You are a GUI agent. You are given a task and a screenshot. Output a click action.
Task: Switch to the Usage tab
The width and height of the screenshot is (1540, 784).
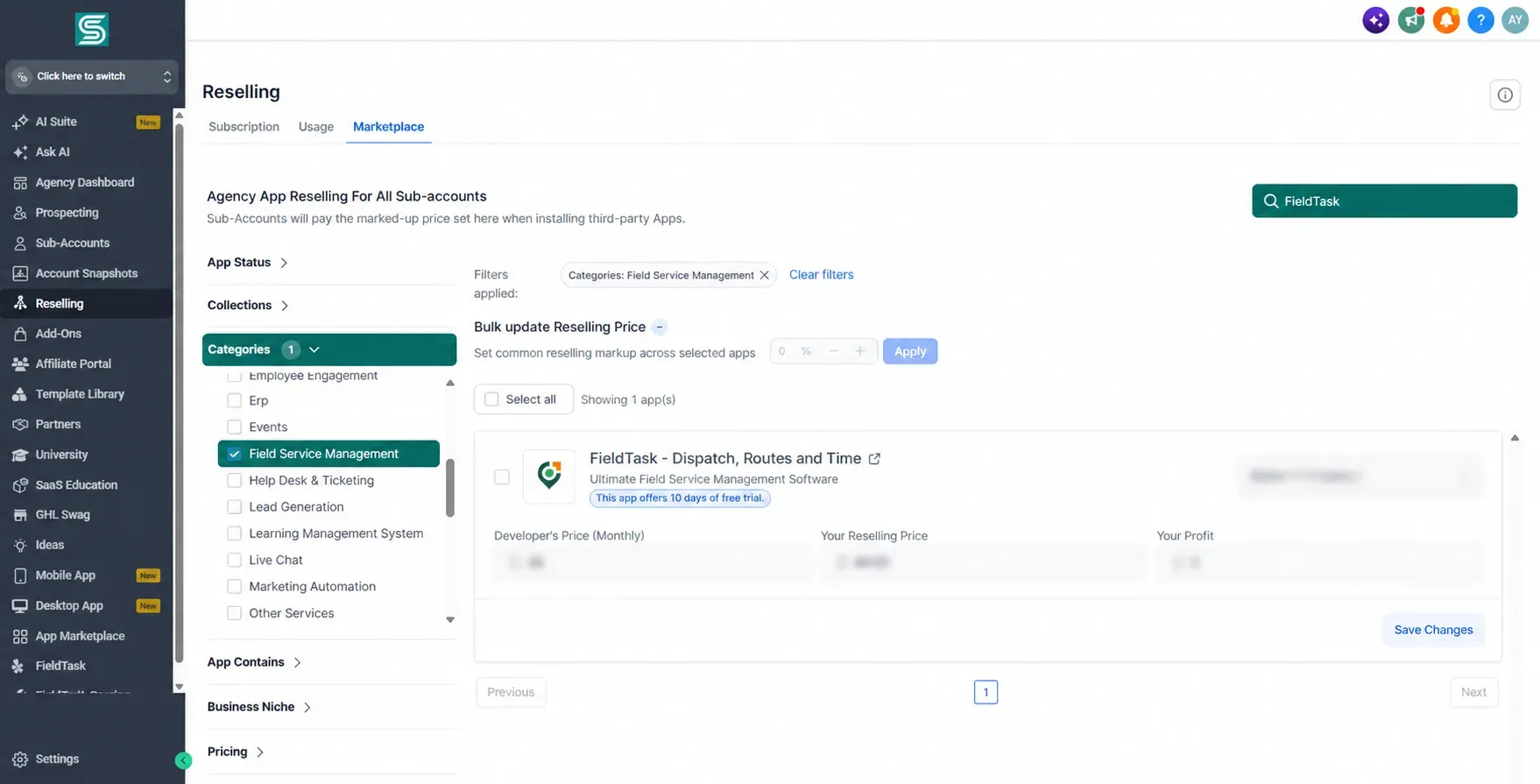[x=315, y=127]
